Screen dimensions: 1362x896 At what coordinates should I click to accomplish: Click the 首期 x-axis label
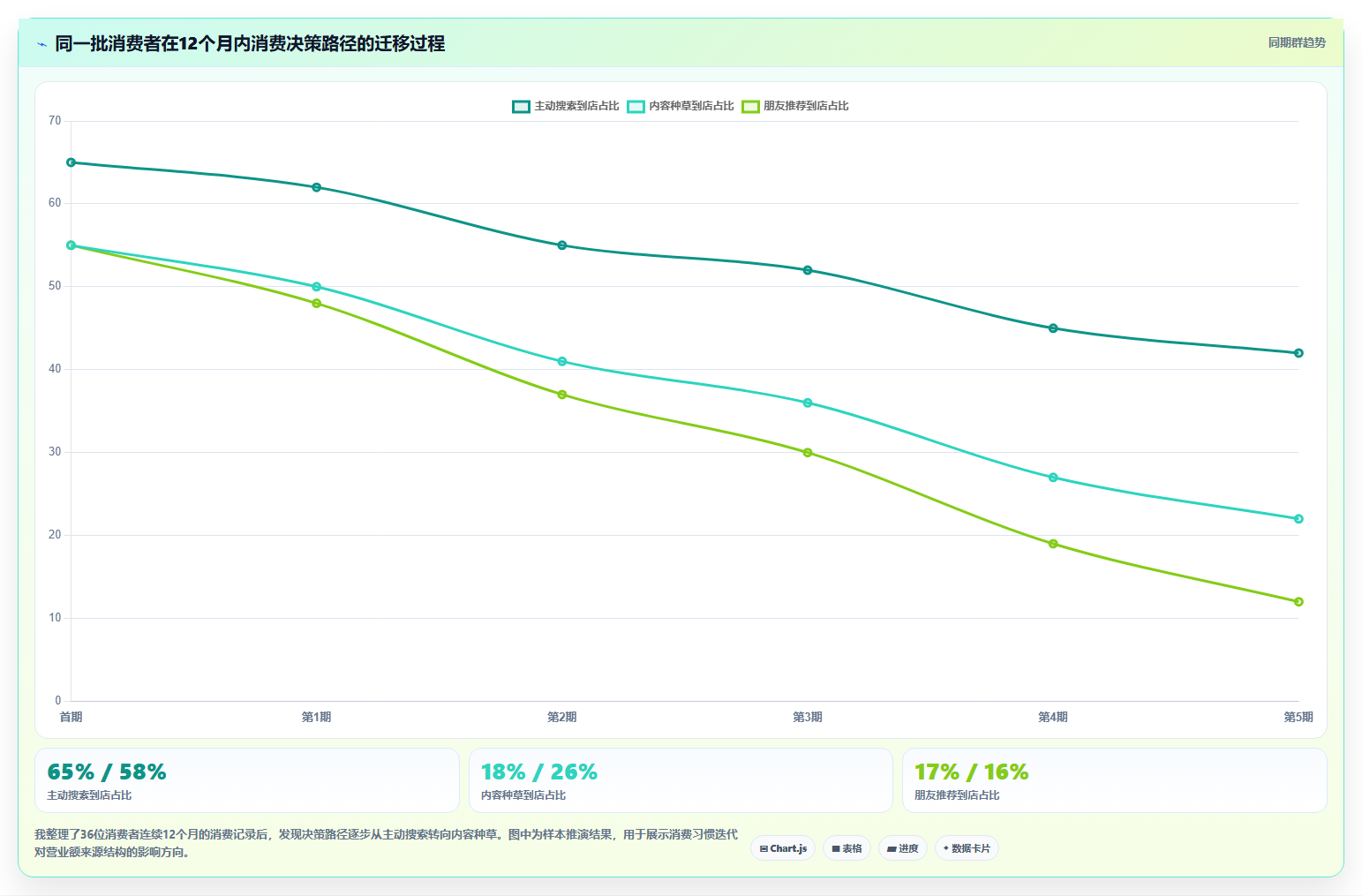[x=71, y=717]
